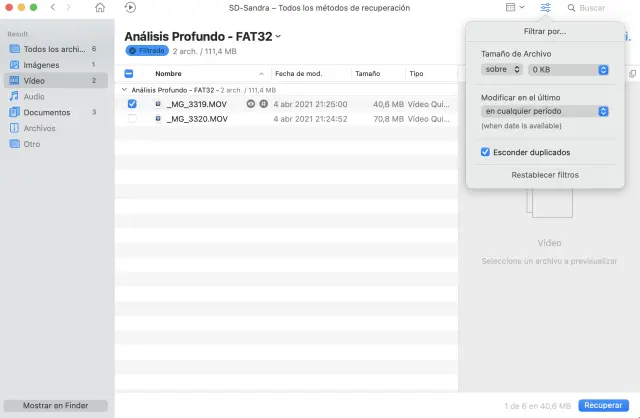Click the preview eye icon on _MG_3319.MOV

pyautogui.click(x=251, y=104)
